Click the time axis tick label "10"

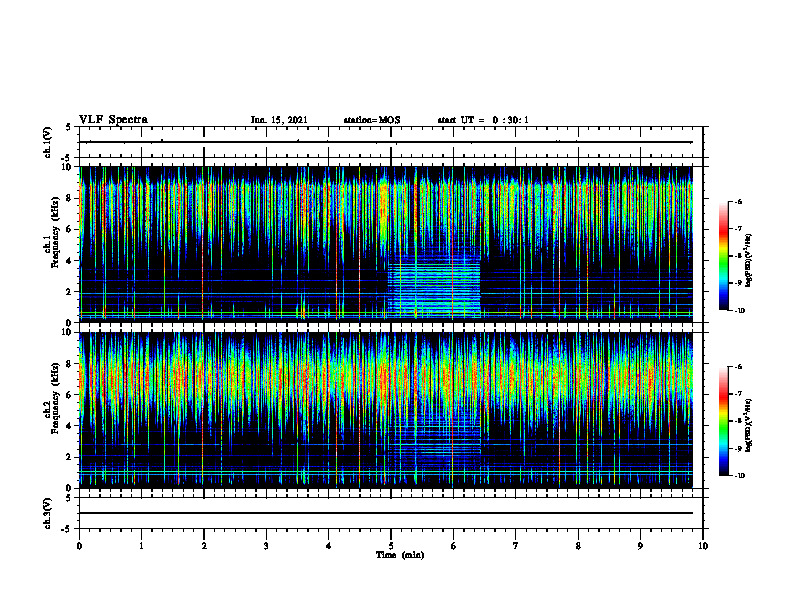tap(703, 546)
